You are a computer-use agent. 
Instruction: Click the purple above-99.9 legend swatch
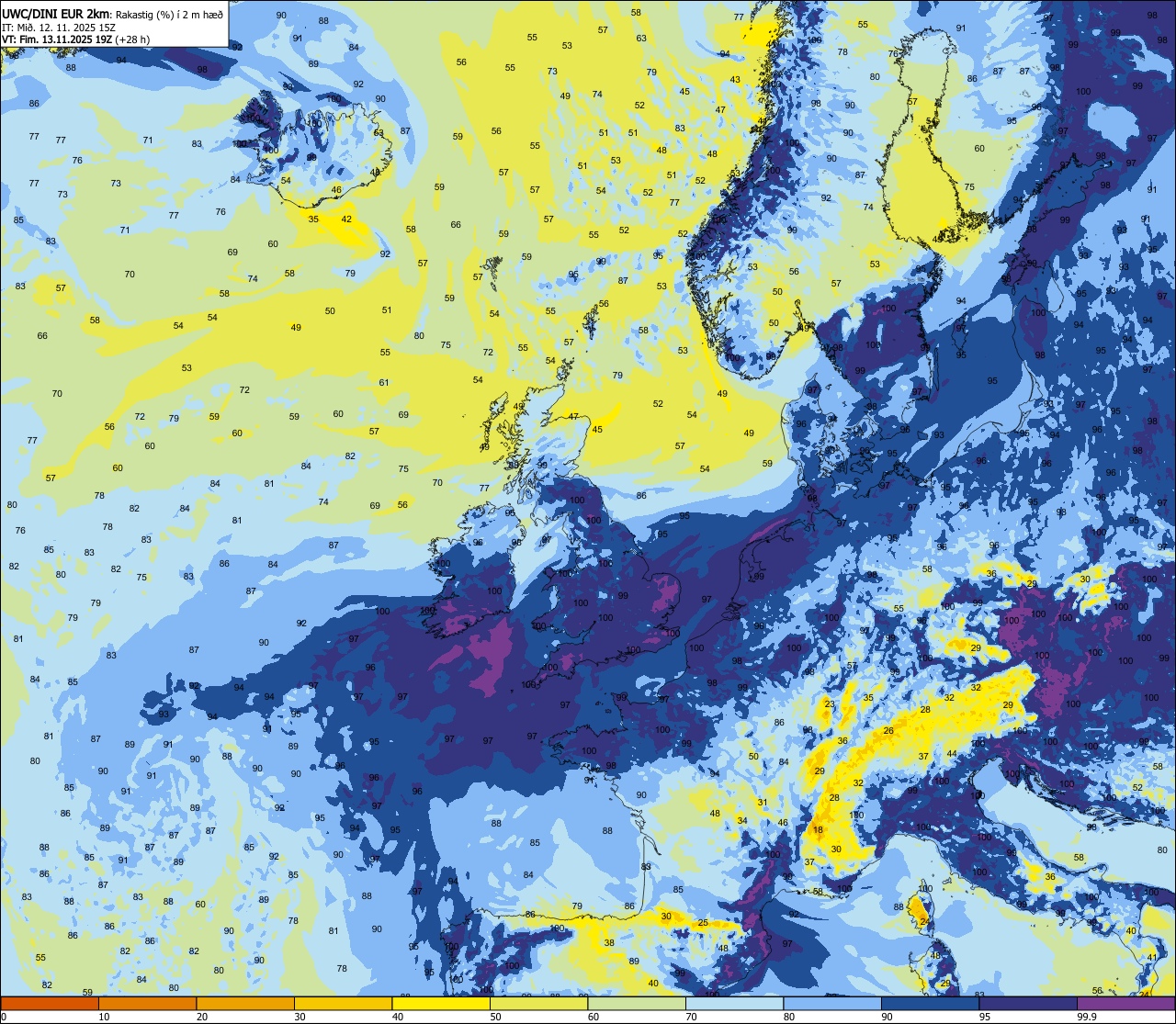click(1125, 1003)
